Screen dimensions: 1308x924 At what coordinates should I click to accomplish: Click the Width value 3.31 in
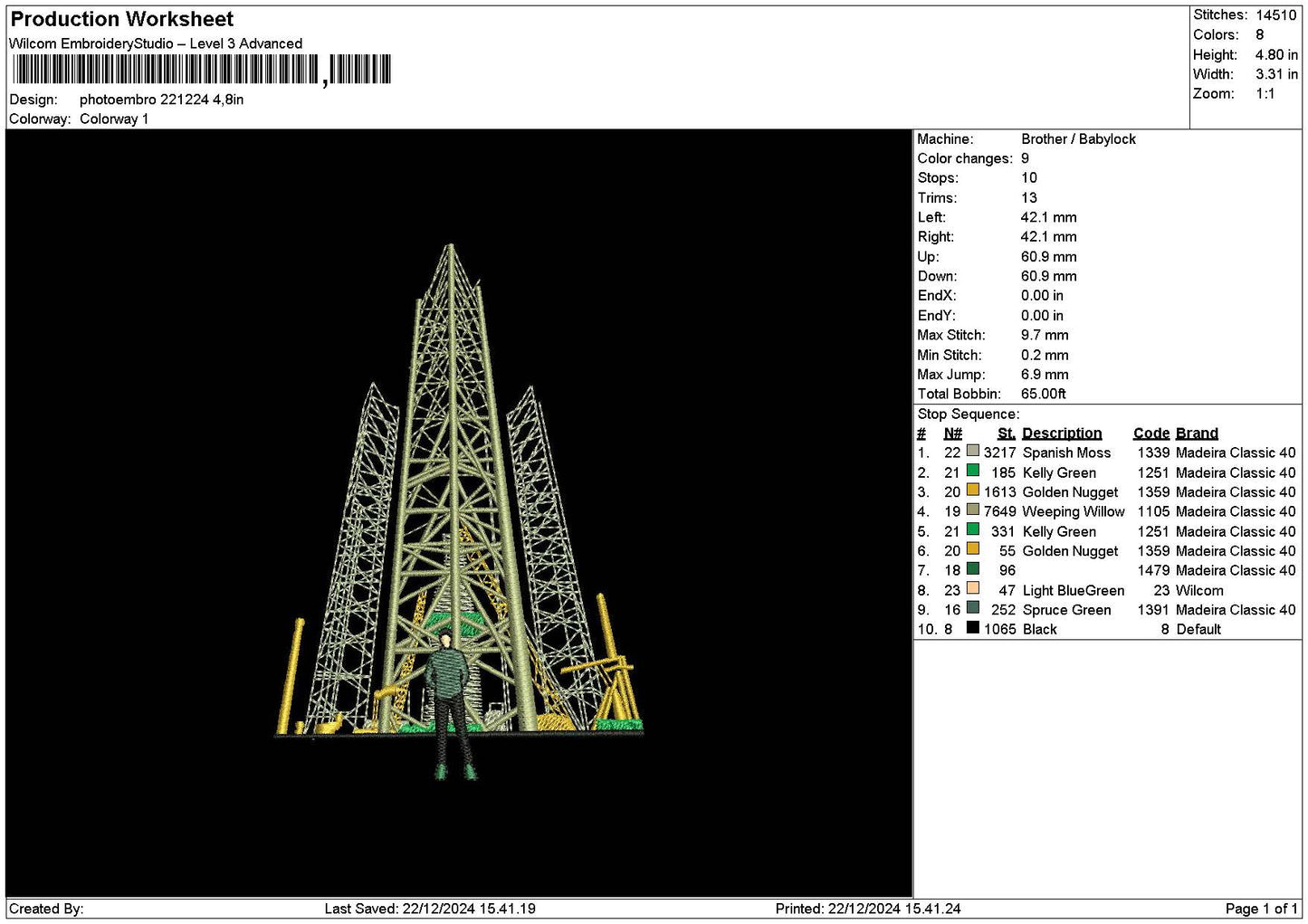pyautogui.click(x=1276, y=75)
